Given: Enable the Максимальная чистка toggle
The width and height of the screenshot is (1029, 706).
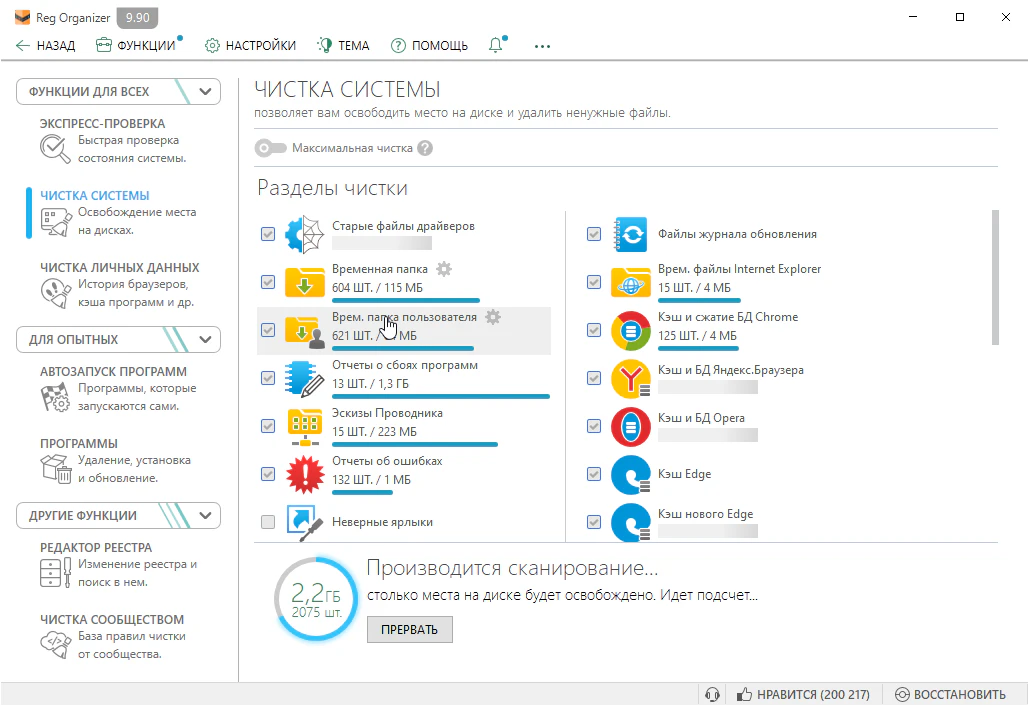Looking at the screenshot, I should (x=270, y=148).
